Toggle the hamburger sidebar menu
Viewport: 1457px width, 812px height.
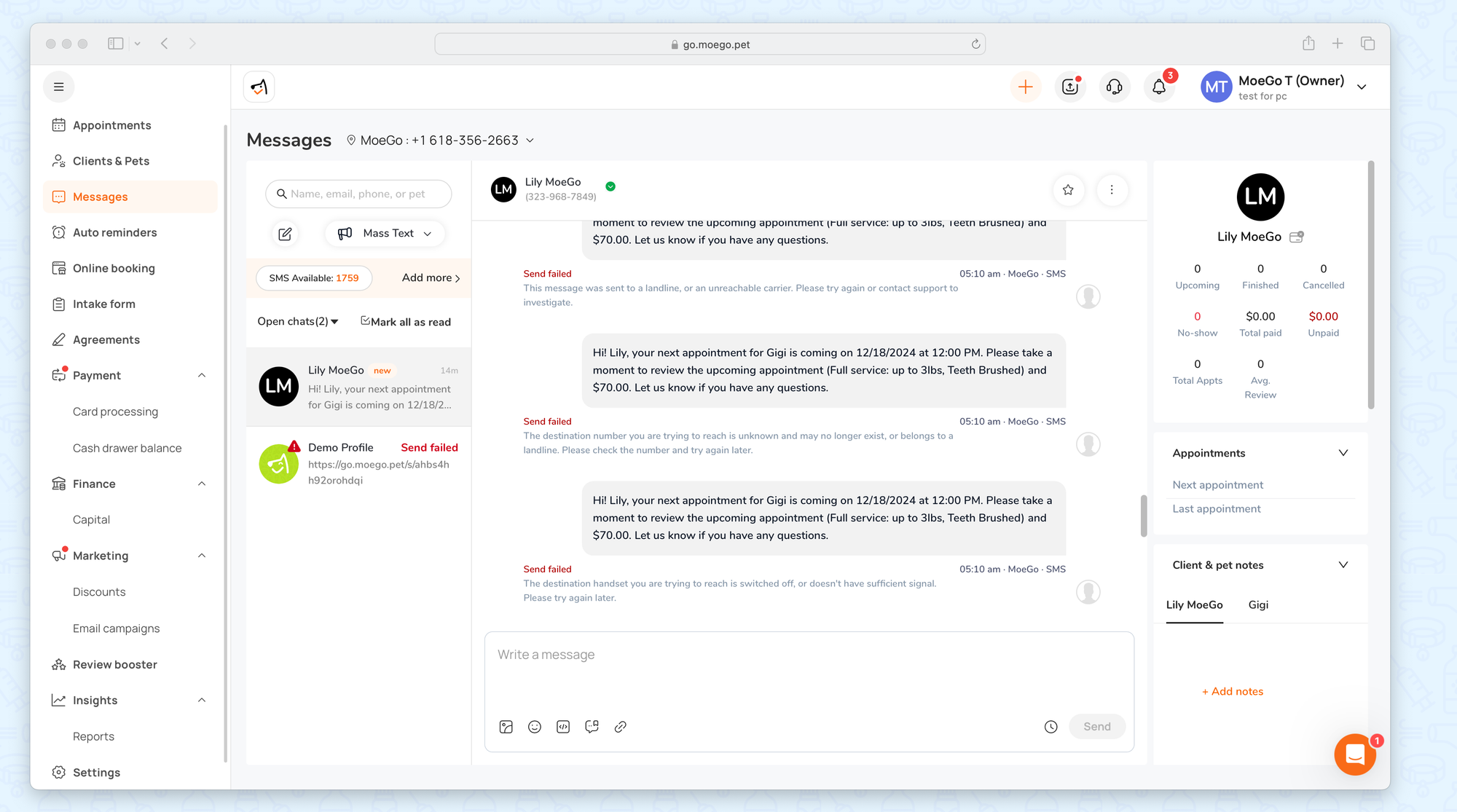coord(59,87)
